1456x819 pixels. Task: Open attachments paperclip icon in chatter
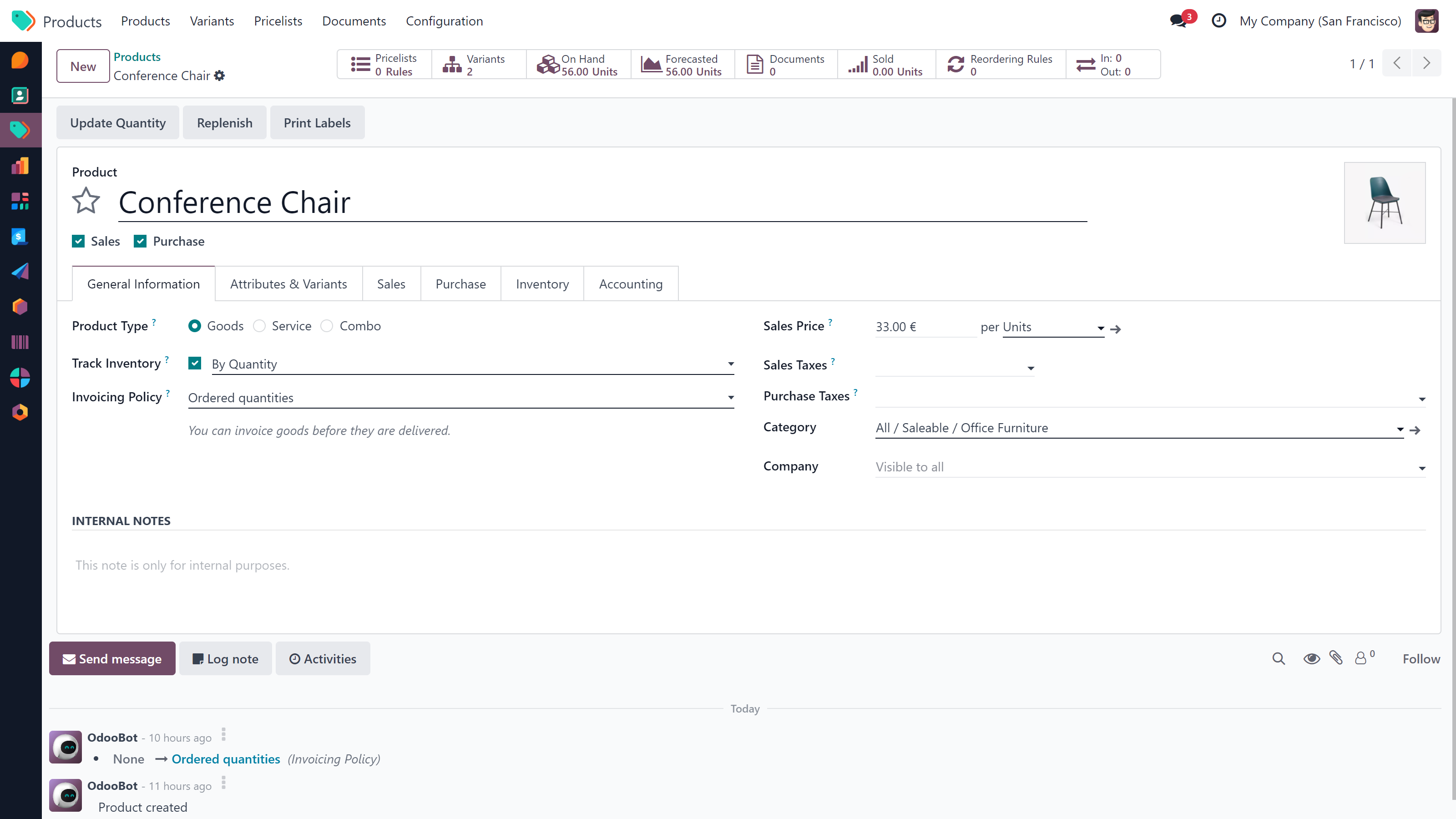(x=1336, y=658)
